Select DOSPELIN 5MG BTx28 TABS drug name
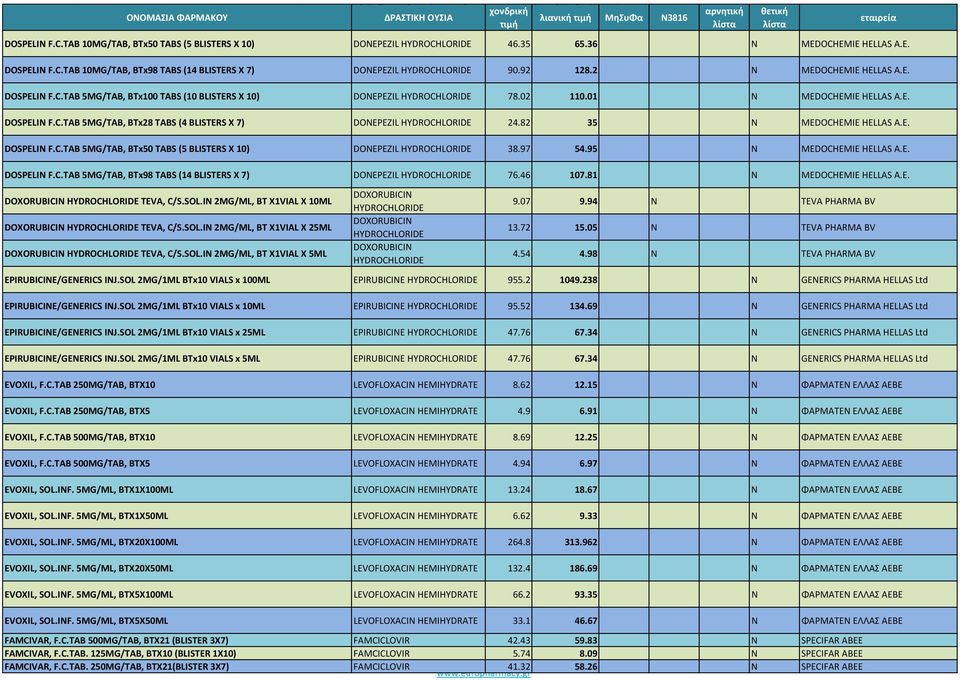960x680 pixels. pyautogui.click(x=124, y=123)
